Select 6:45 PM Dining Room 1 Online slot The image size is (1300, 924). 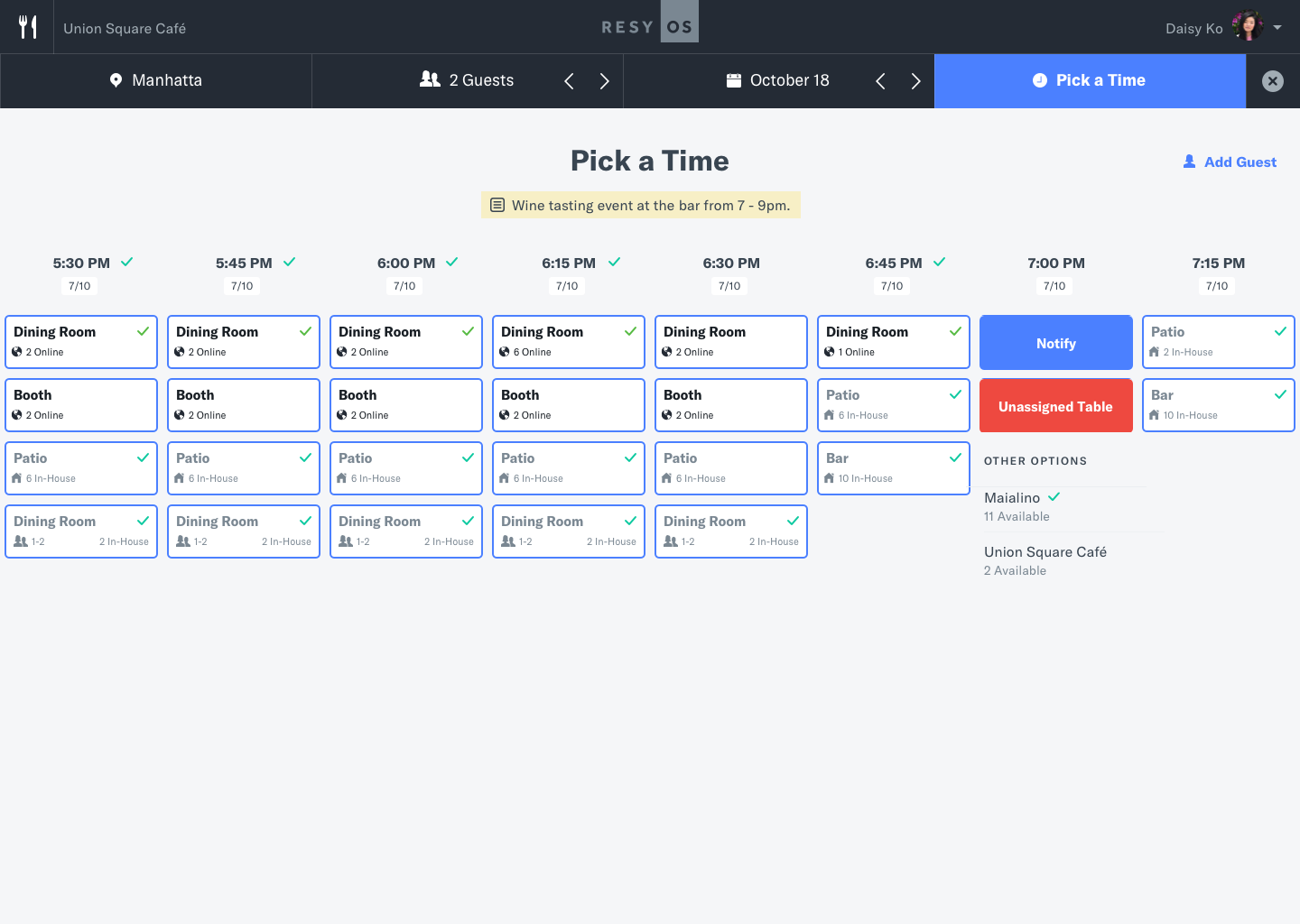(894, 342)
